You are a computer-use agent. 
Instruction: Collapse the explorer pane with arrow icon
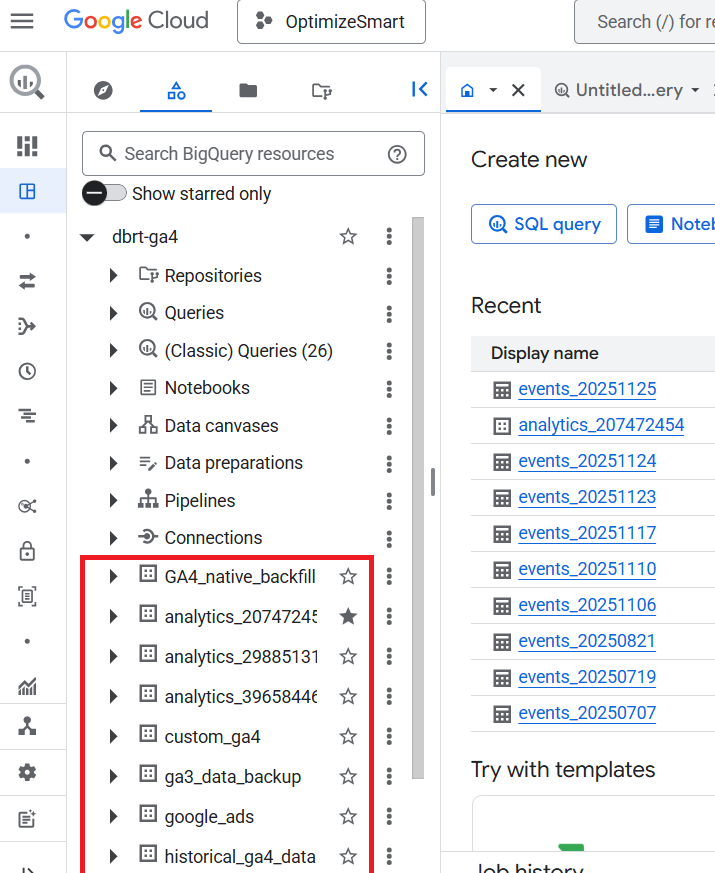pos(419,89)
